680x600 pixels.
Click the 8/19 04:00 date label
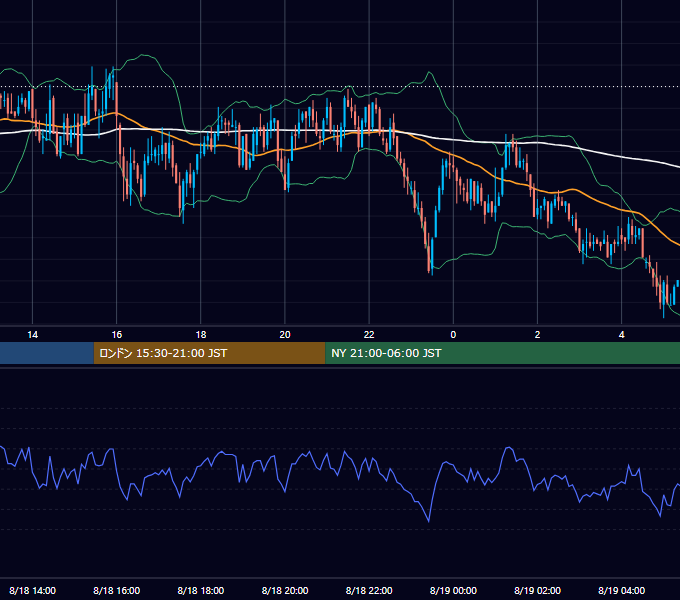pyautogui.click(x=621, y=590)
